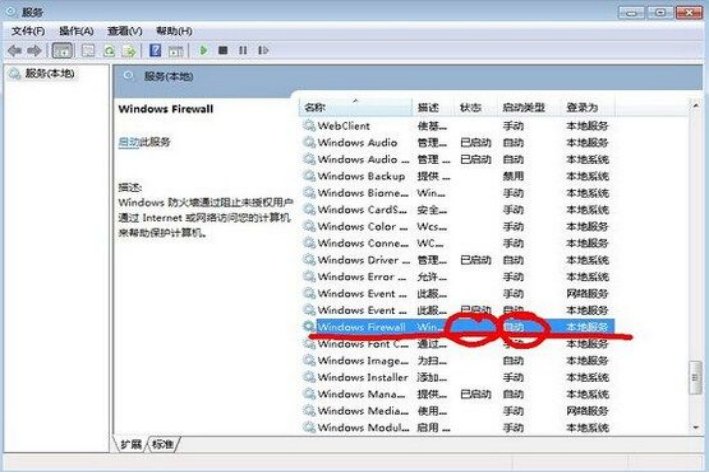
Task: Select the Windows Backup service
Action: click(x=457, y=176)
